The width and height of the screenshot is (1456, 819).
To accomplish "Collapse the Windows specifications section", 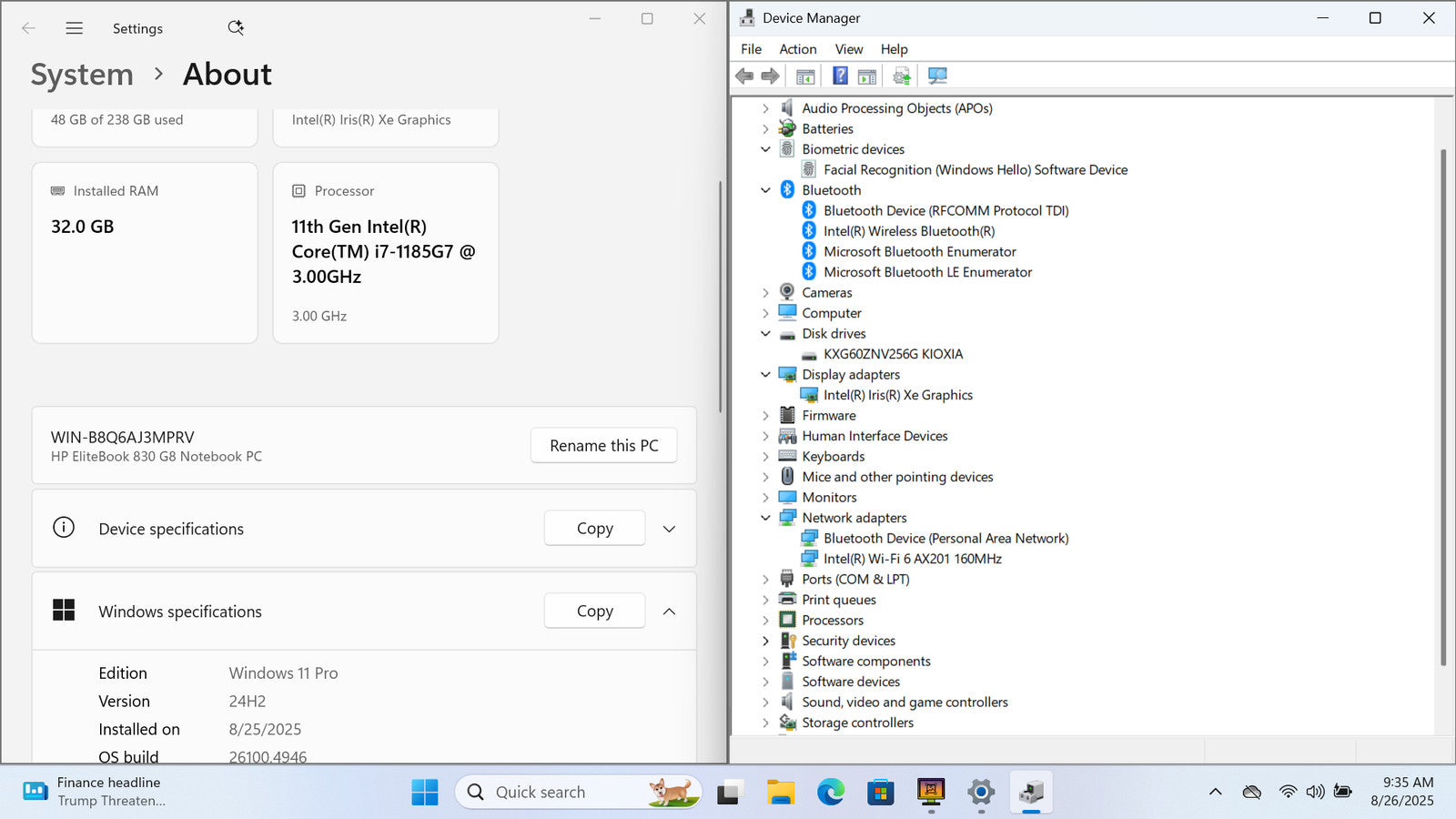I will click(669, 612).
